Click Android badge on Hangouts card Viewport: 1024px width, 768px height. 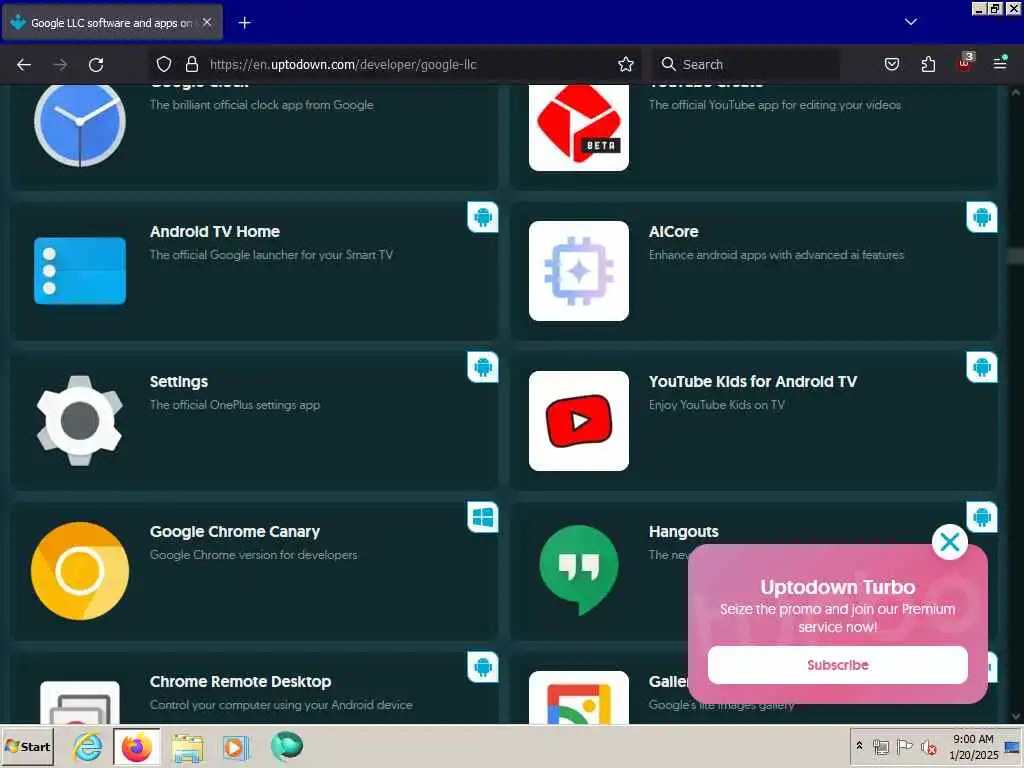(982, 517)
